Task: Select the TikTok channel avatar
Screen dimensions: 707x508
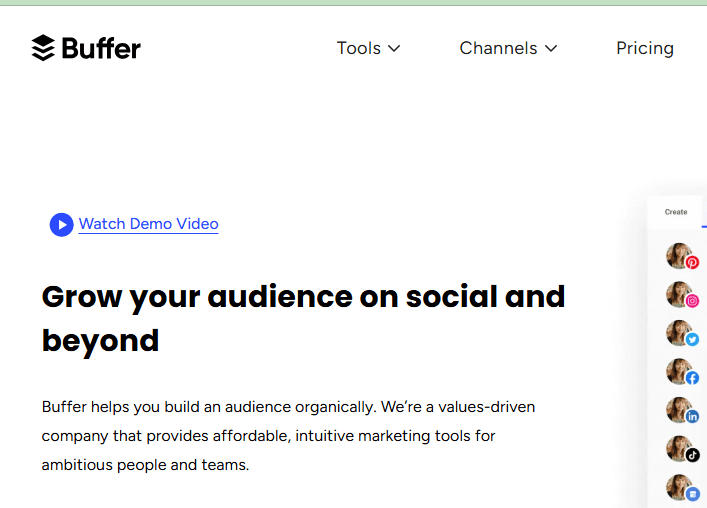Action: (682, 449)
